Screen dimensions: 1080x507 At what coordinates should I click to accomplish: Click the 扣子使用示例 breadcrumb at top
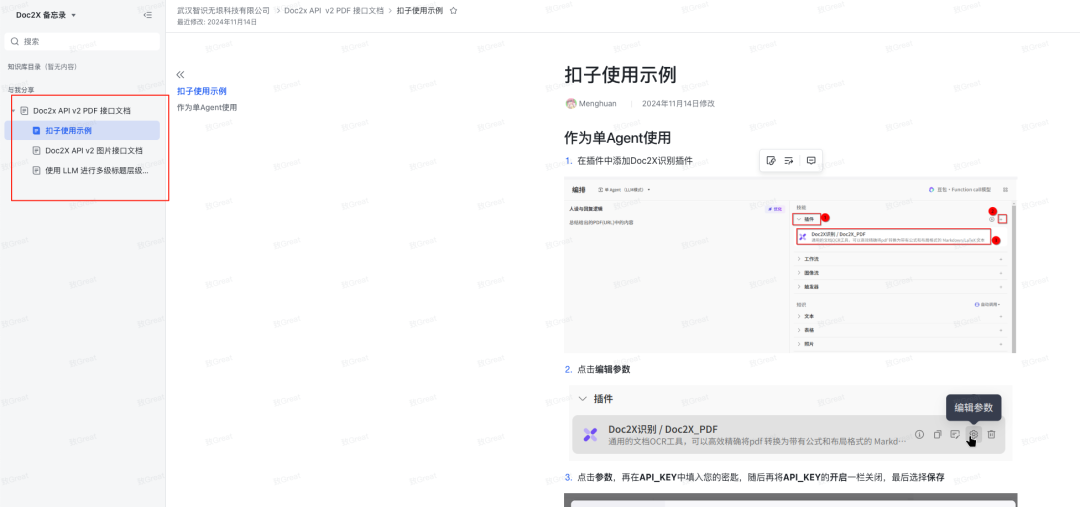tap(419, 11)
